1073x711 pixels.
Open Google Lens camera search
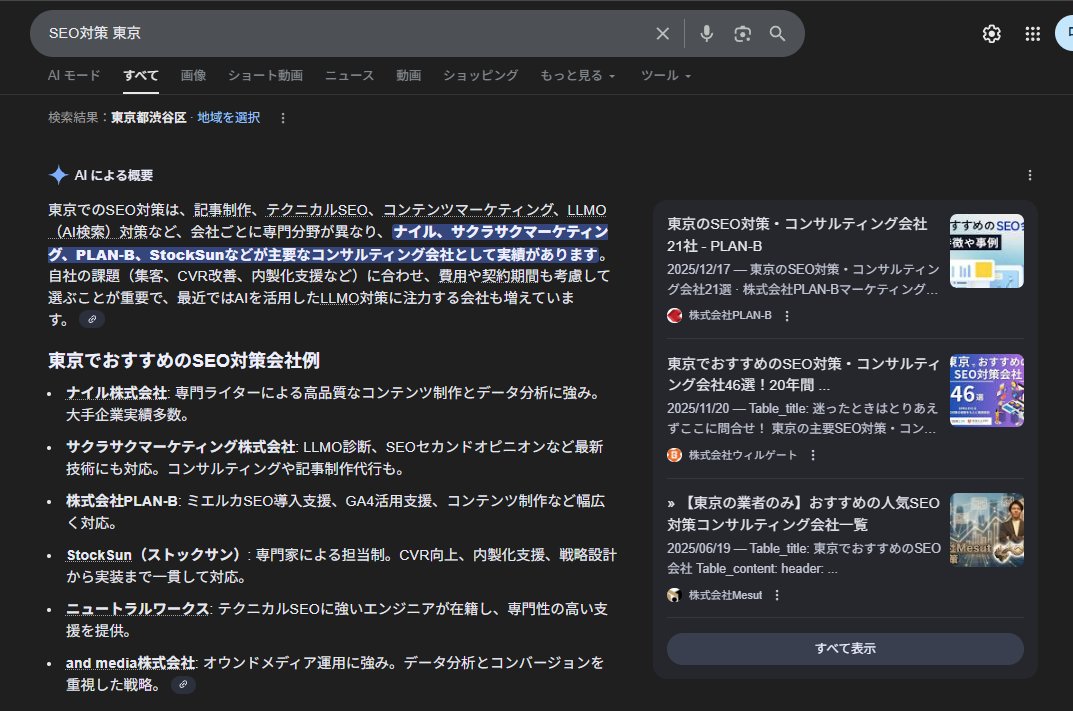point(742,33)
